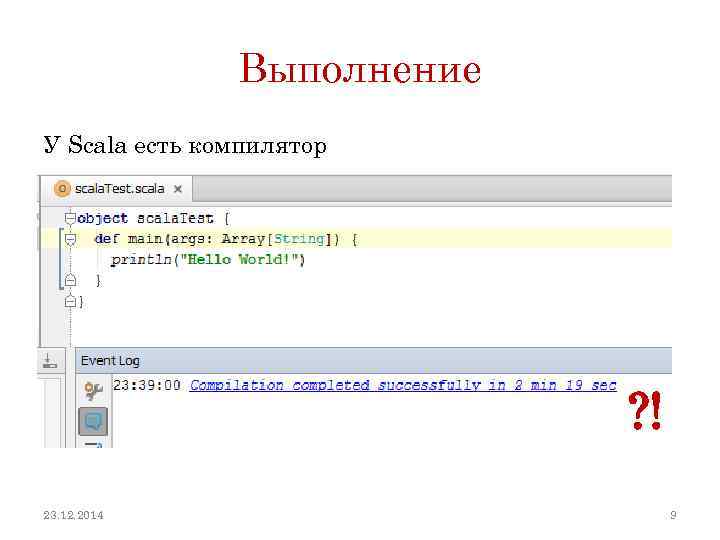Click fold end marker of object scalaTest
720x540 pixels.
(x=70, y=301)
